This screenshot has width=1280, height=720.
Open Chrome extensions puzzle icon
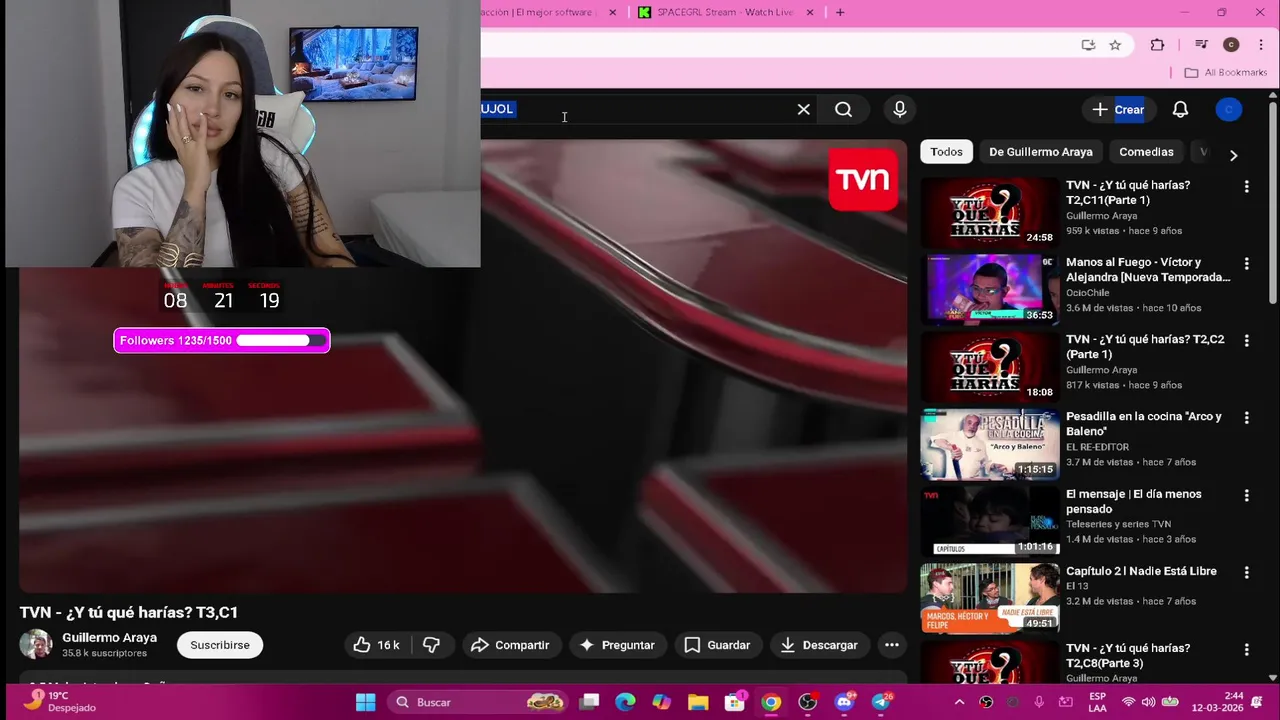coord(1157,45)
